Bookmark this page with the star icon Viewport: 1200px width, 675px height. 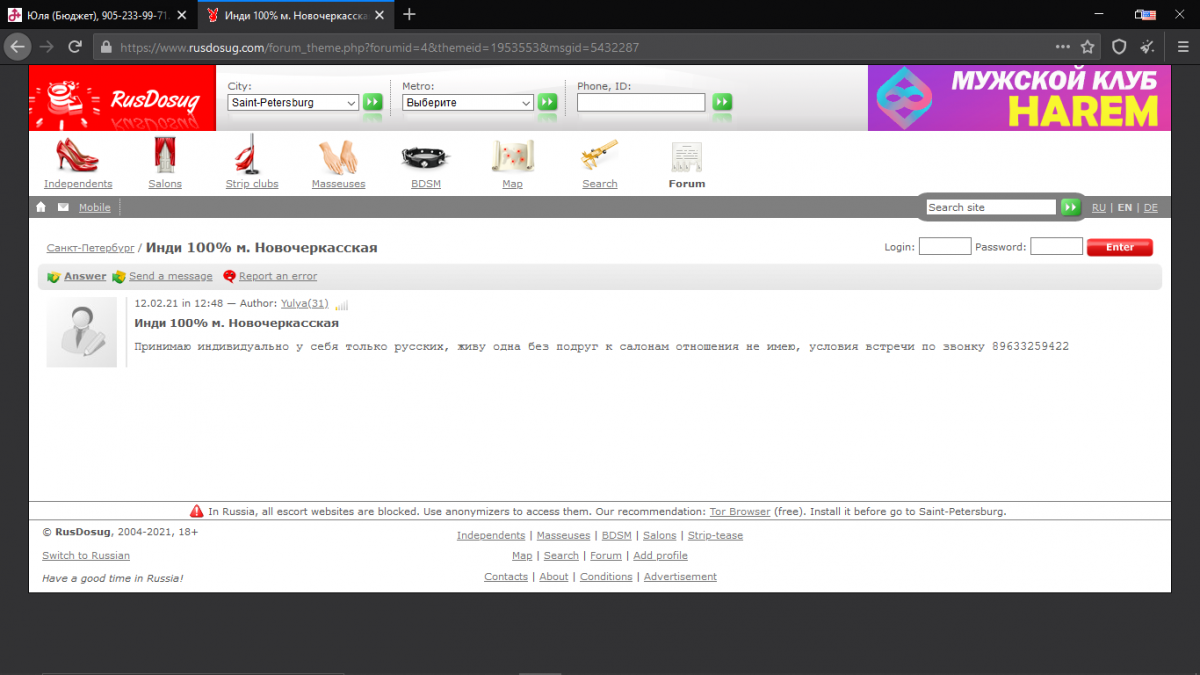point(1088,47)
